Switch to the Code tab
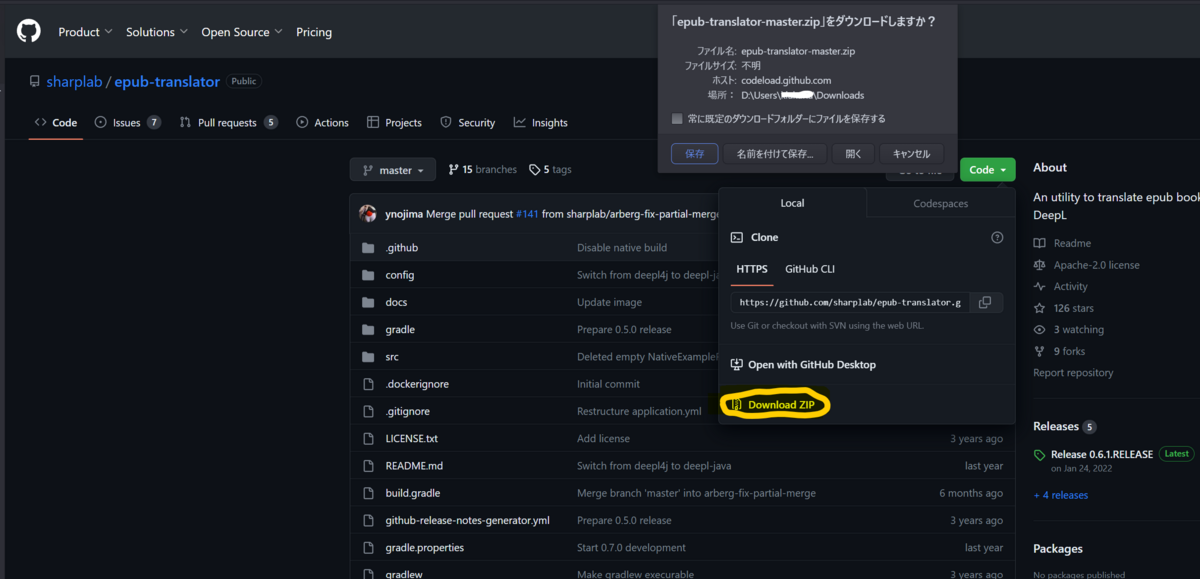1200x579 pixels. coord(56,123)
